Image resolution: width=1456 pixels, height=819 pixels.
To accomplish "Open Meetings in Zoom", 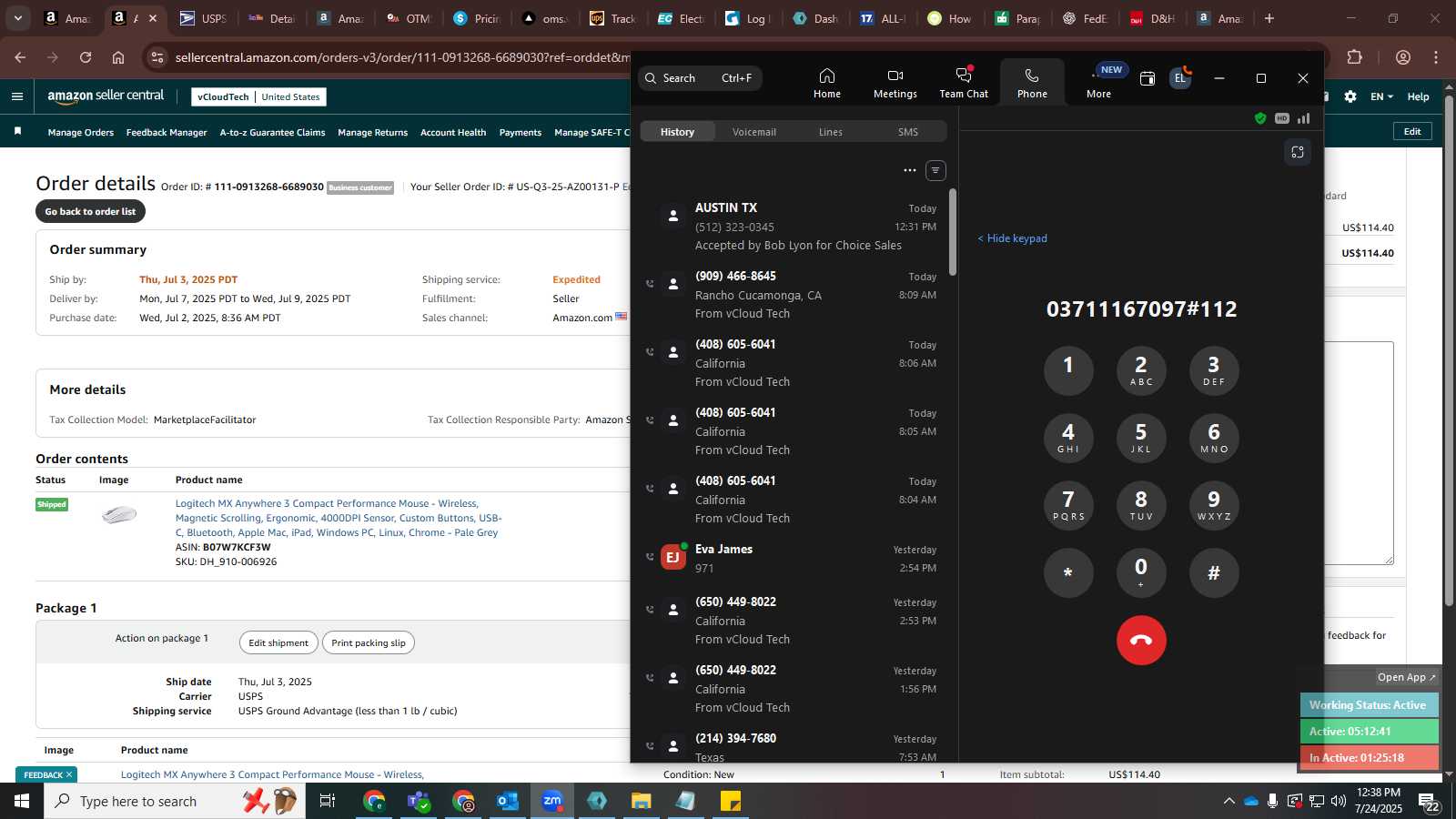I will [895, 83].
